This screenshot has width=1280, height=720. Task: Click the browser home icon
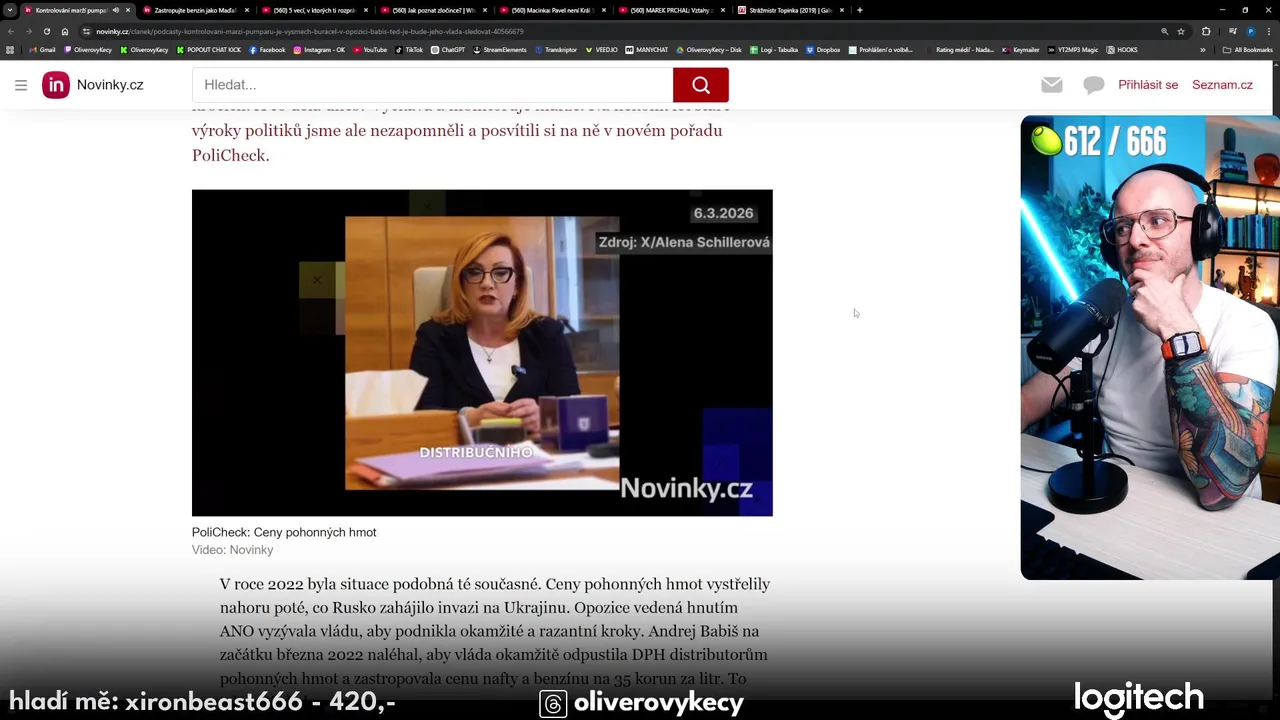point(65,31)
